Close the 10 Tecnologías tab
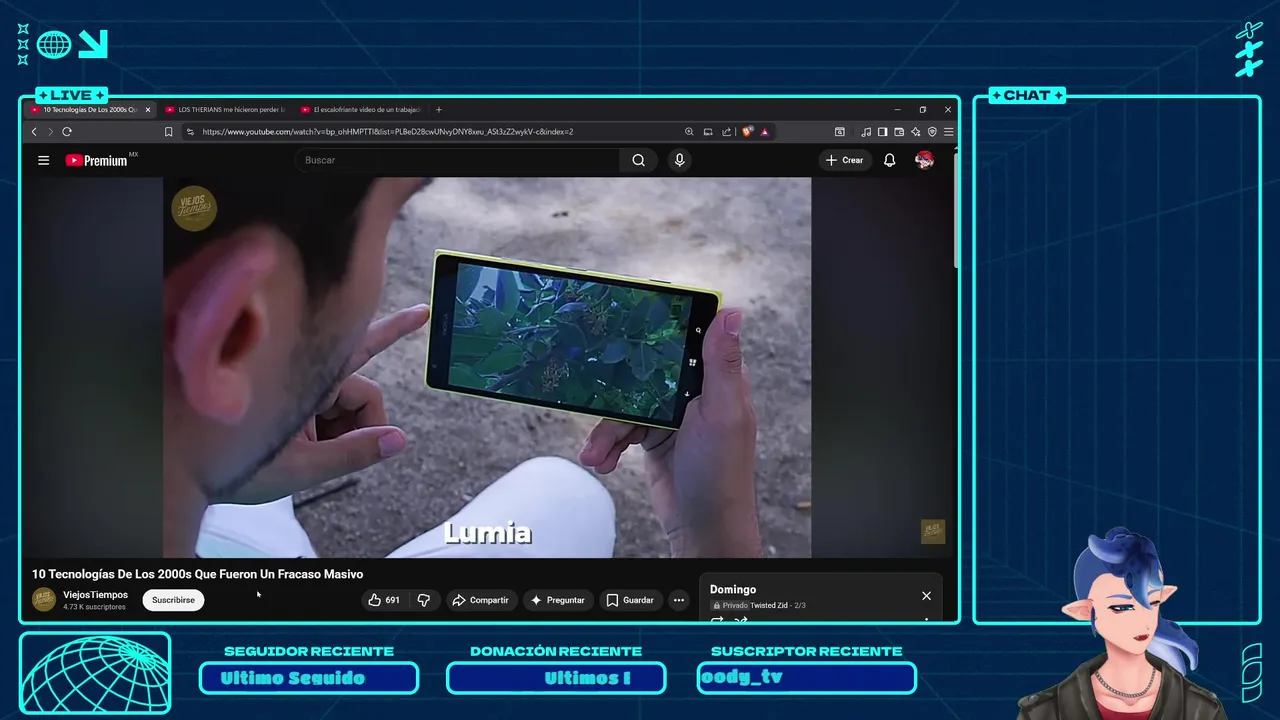 point(148,110)
